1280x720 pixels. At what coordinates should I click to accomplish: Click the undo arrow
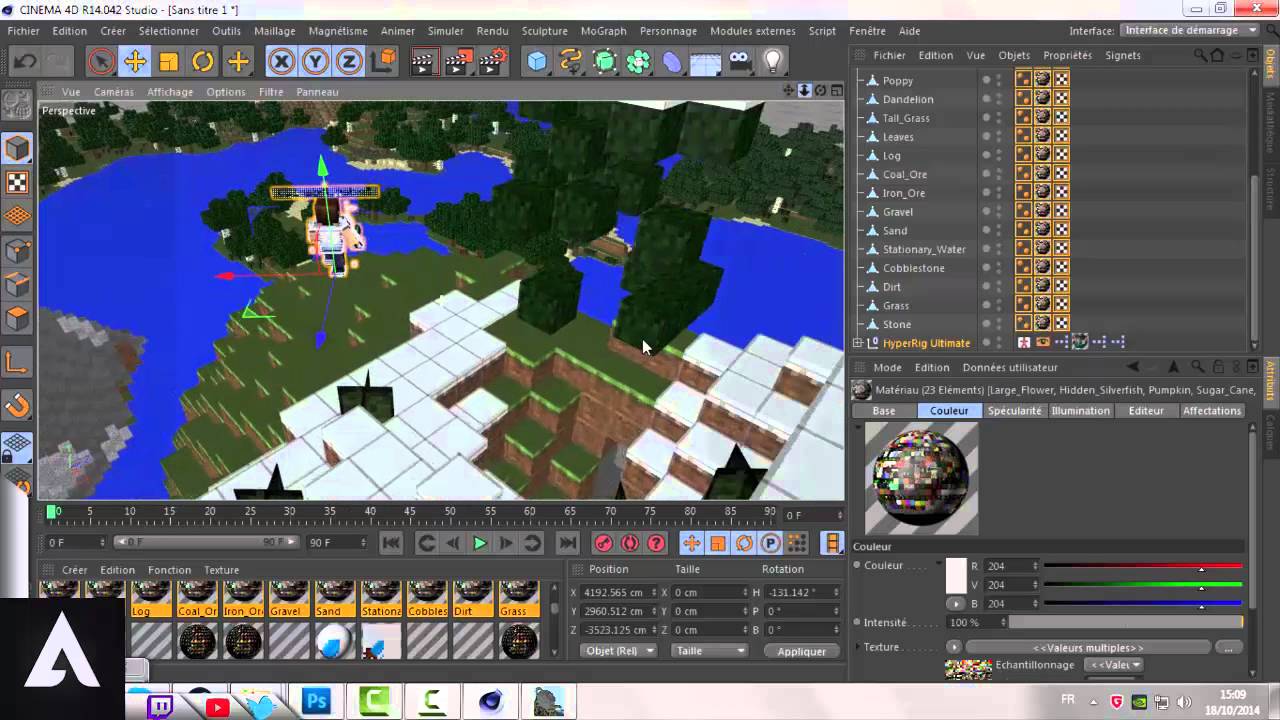click(24, 62)
